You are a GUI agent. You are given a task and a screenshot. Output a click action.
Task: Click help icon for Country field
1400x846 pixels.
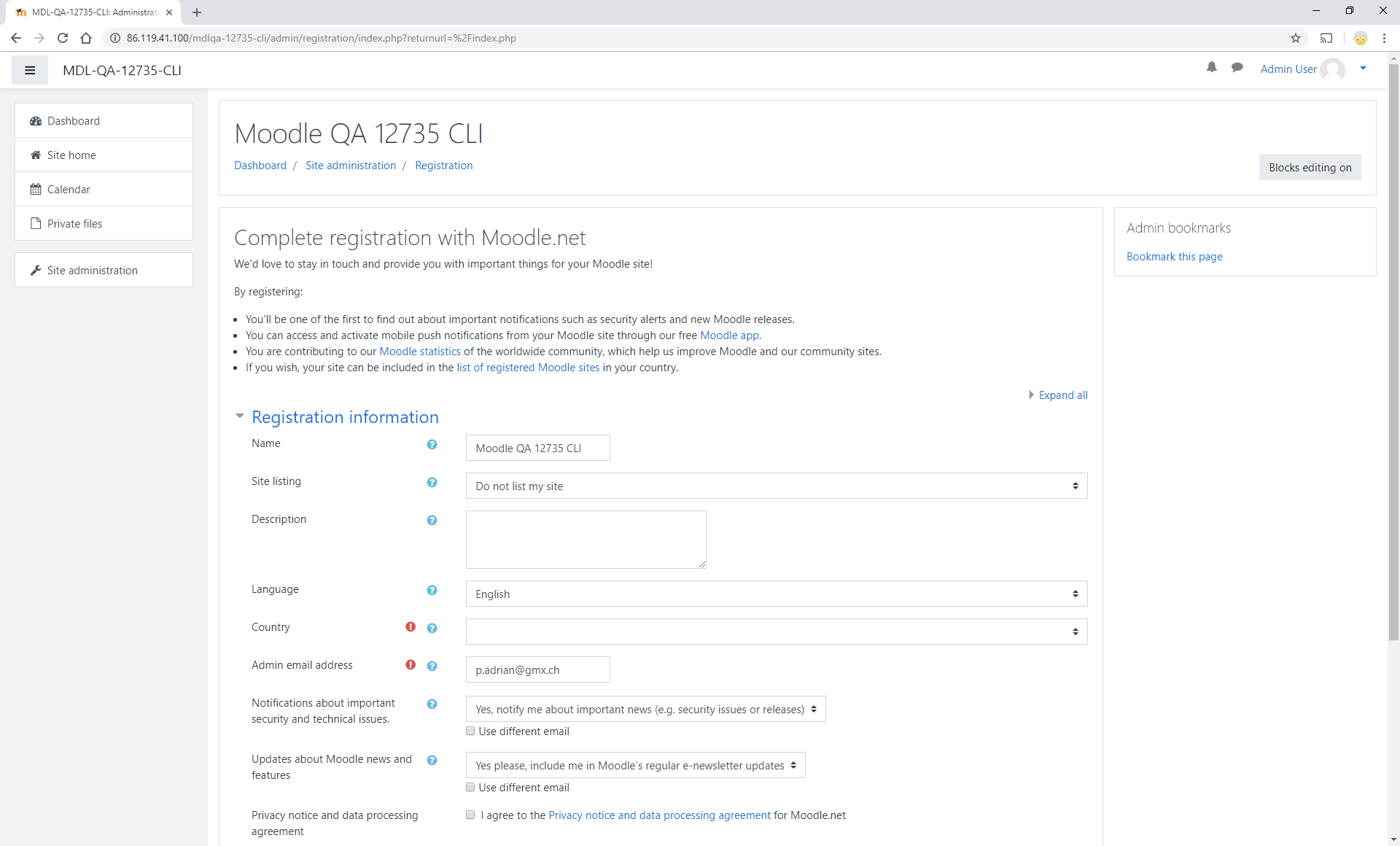[x=432, y=628]
